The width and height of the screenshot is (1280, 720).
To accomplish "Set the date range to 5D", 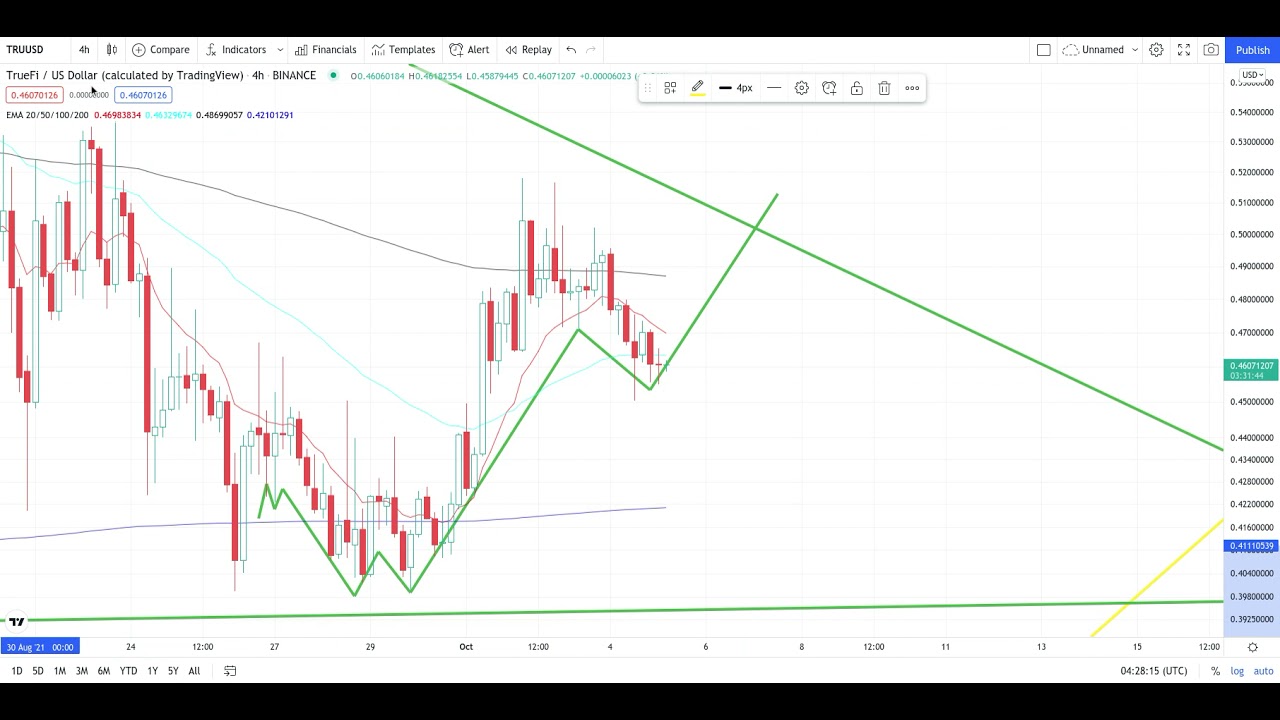I will [x=38, y=671].
